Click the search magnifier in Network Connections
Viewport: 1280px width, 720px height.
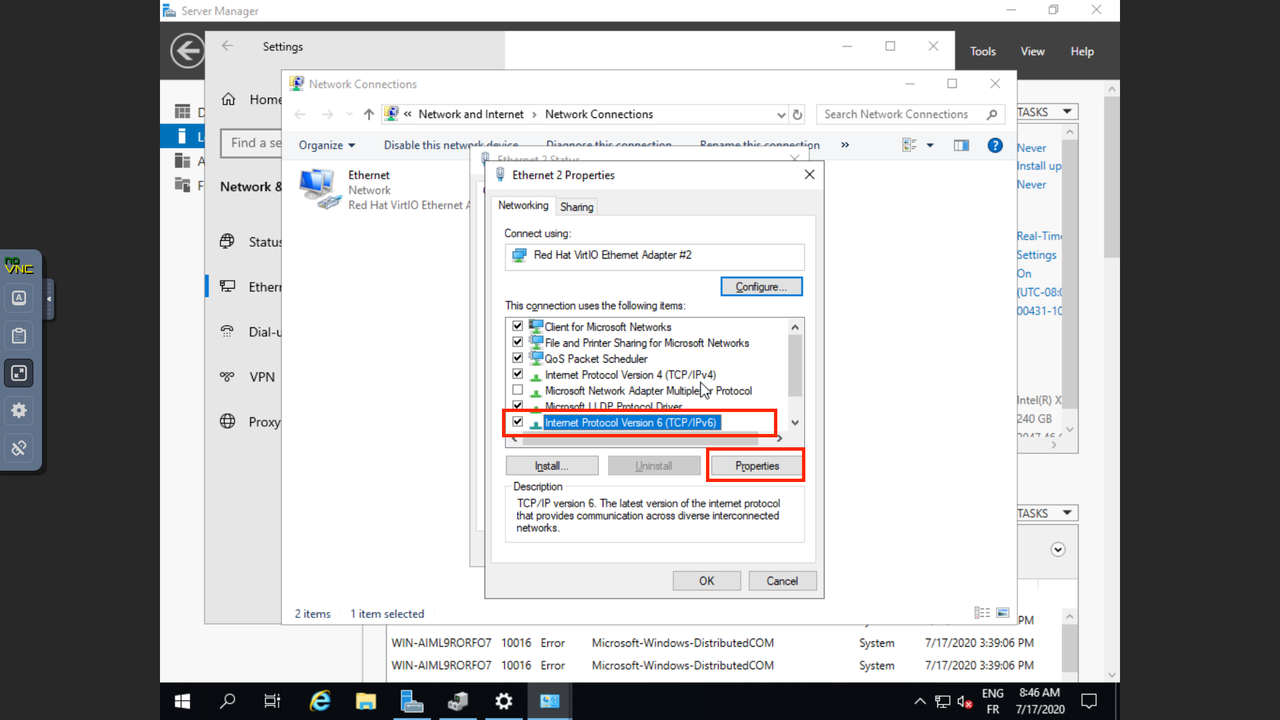(992, 114)
